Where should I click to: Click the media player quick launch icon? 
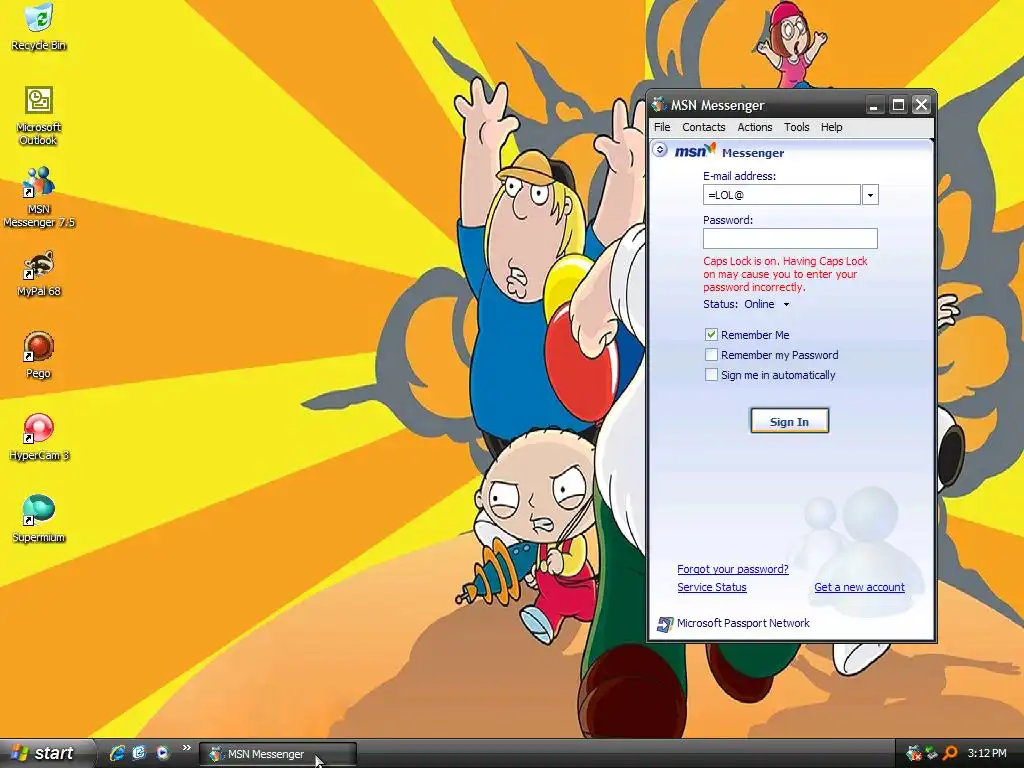[x=162, y=753]
